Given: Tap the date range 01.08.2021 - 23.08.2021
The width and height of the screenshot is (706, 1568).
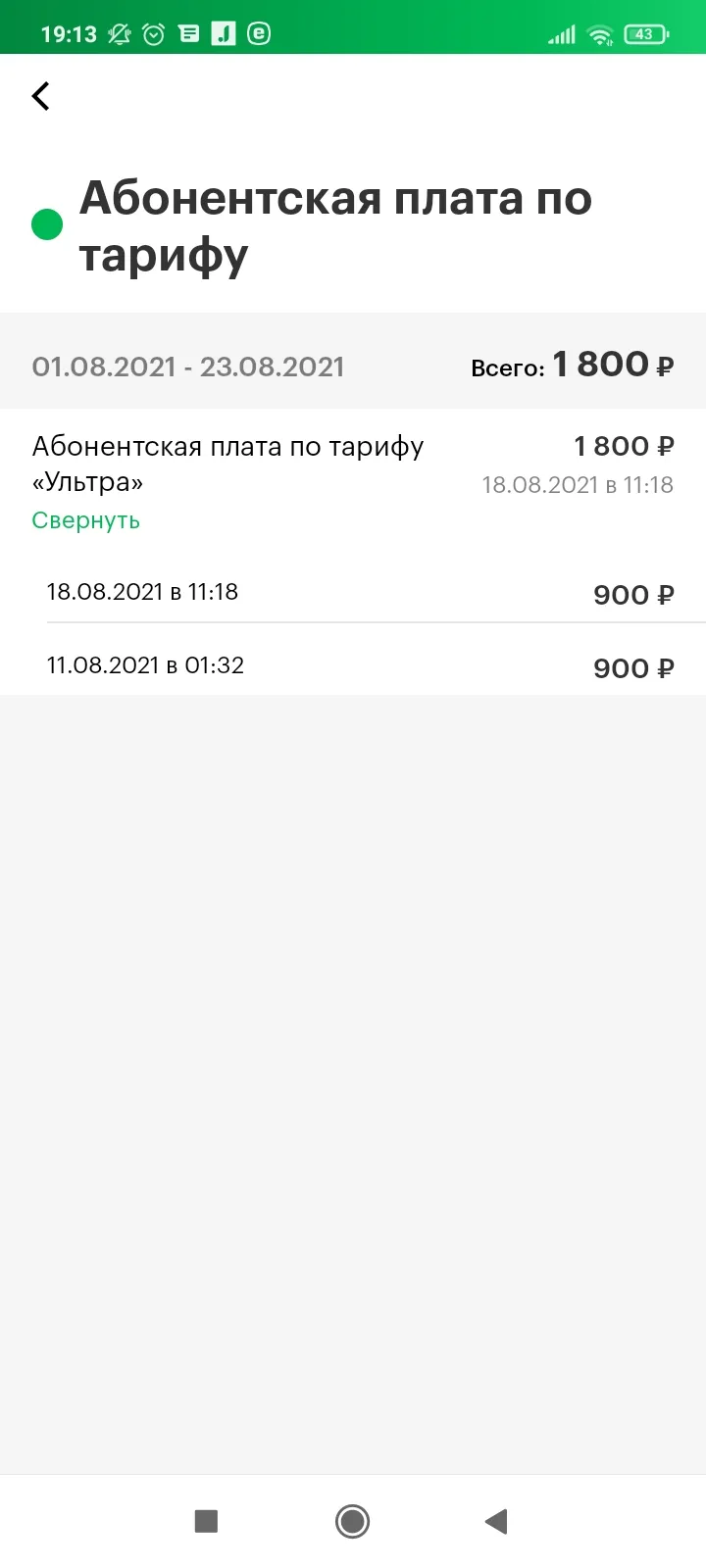Looking at the screenshot, I should pyautogui.click(x=188, y=367).
